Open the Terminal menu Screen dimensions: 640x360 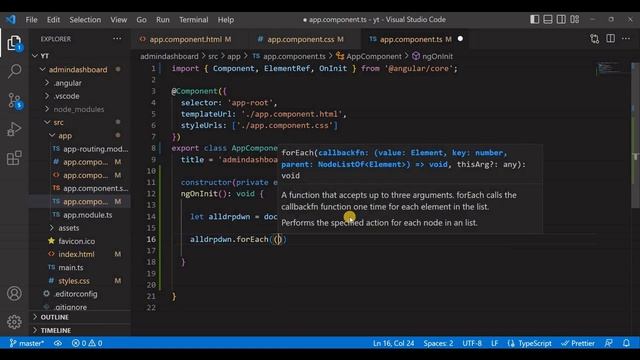tap(193, 20)
